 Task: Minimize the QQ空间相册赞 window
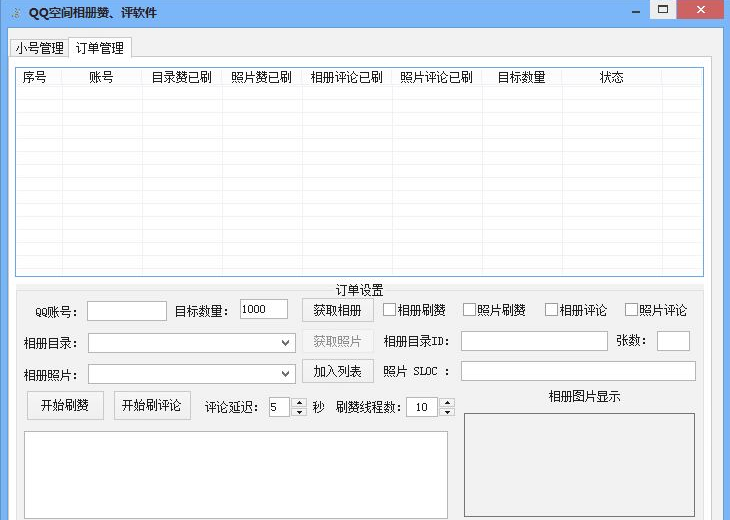[x=636, y=11]
